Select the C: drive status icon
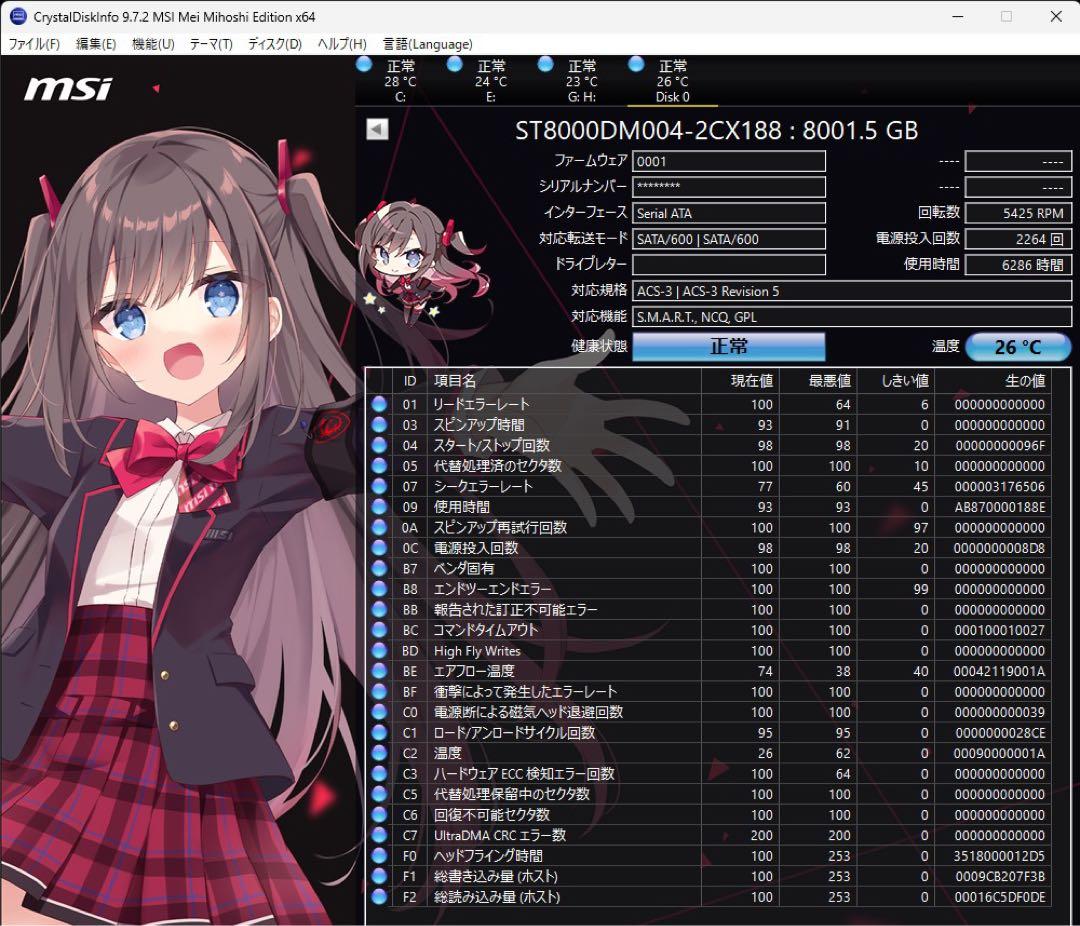 (364, 65)
